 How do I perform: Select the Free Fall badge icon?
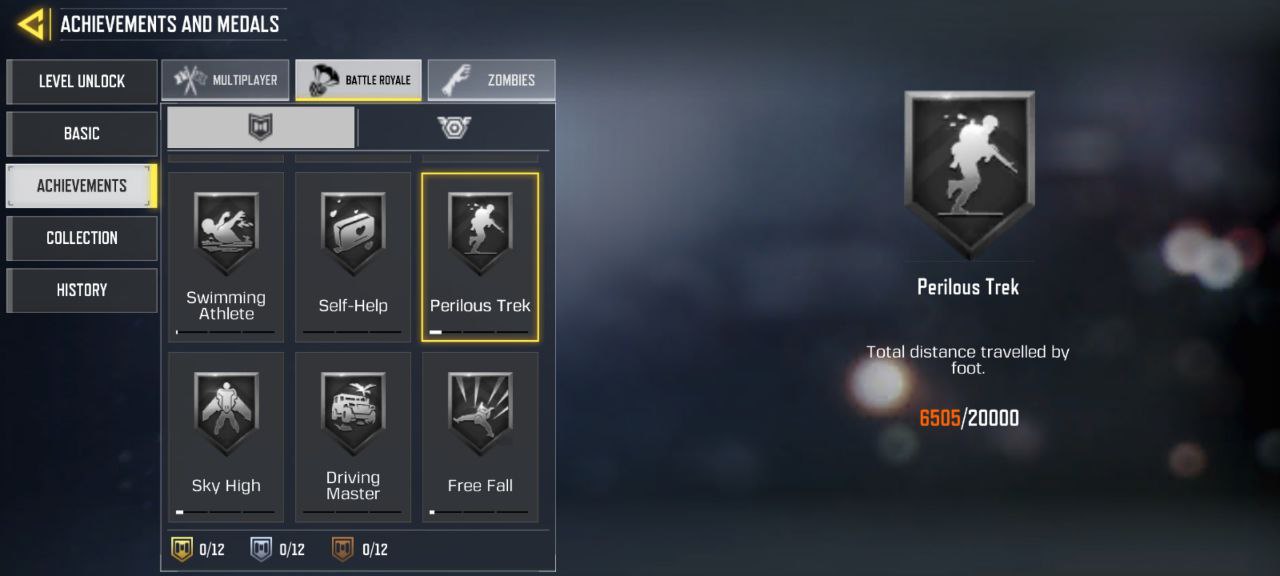480,413
